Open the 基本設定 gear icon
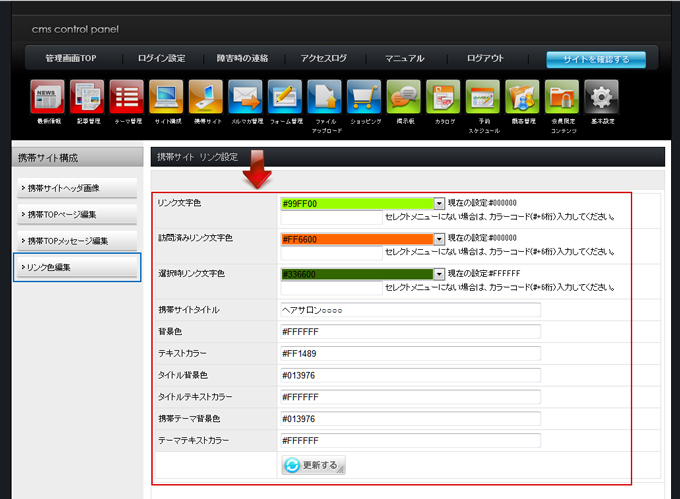 (x=601, y=97)
